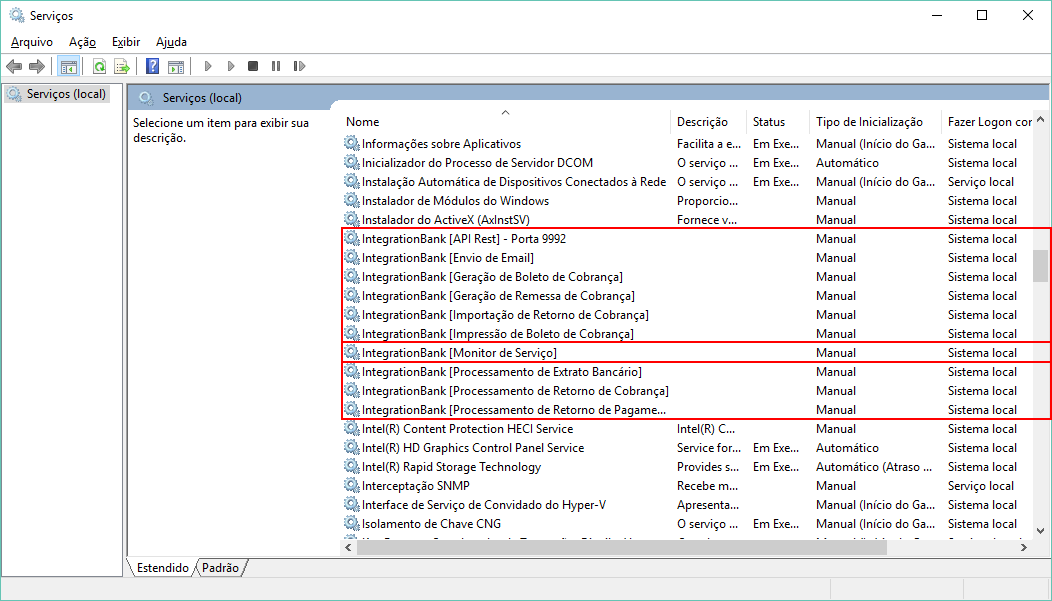Click gear icon of Instalador do ActiveX row
Image resolution: width=1052 pixels, height=601 pixels.
(352, 219)
